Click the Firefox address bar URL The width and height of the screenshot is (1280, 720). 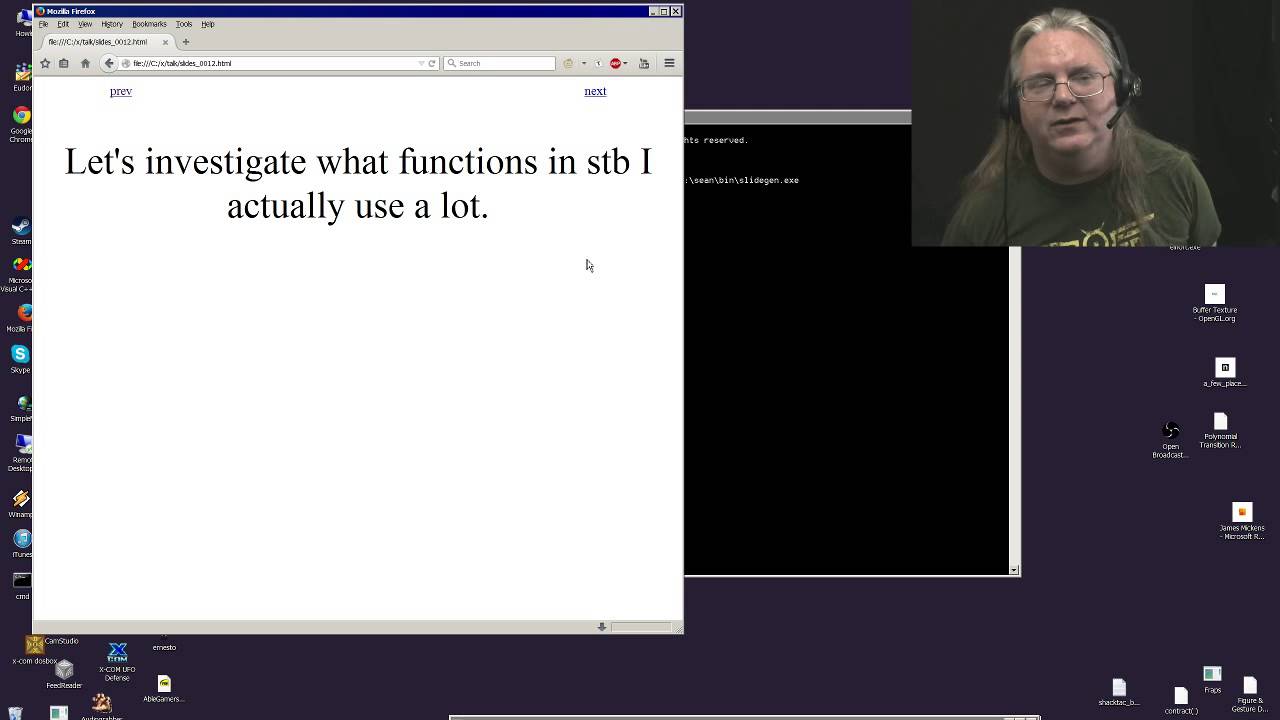(x=182, y=63)
